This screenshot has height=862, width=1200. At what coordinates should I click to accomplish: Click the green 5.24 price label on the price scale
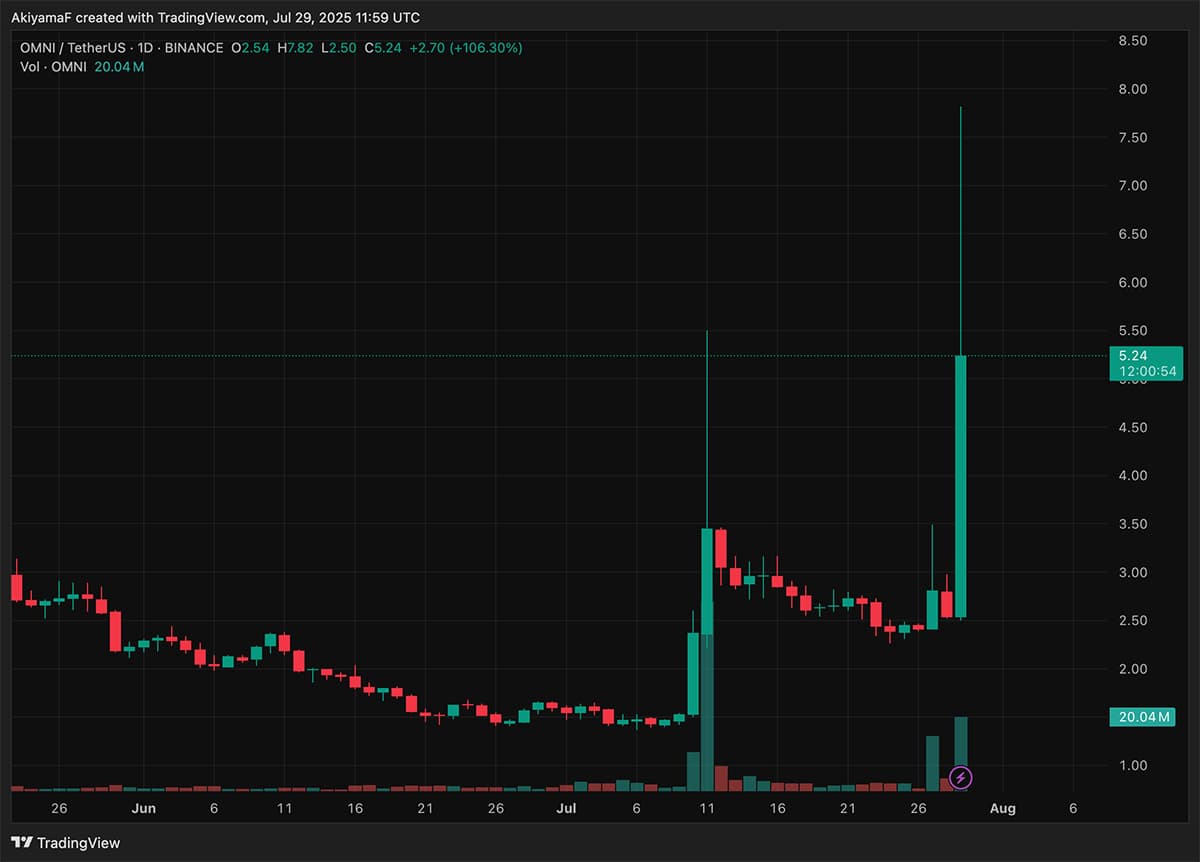pyautogui.click(x=1133, y=355)
